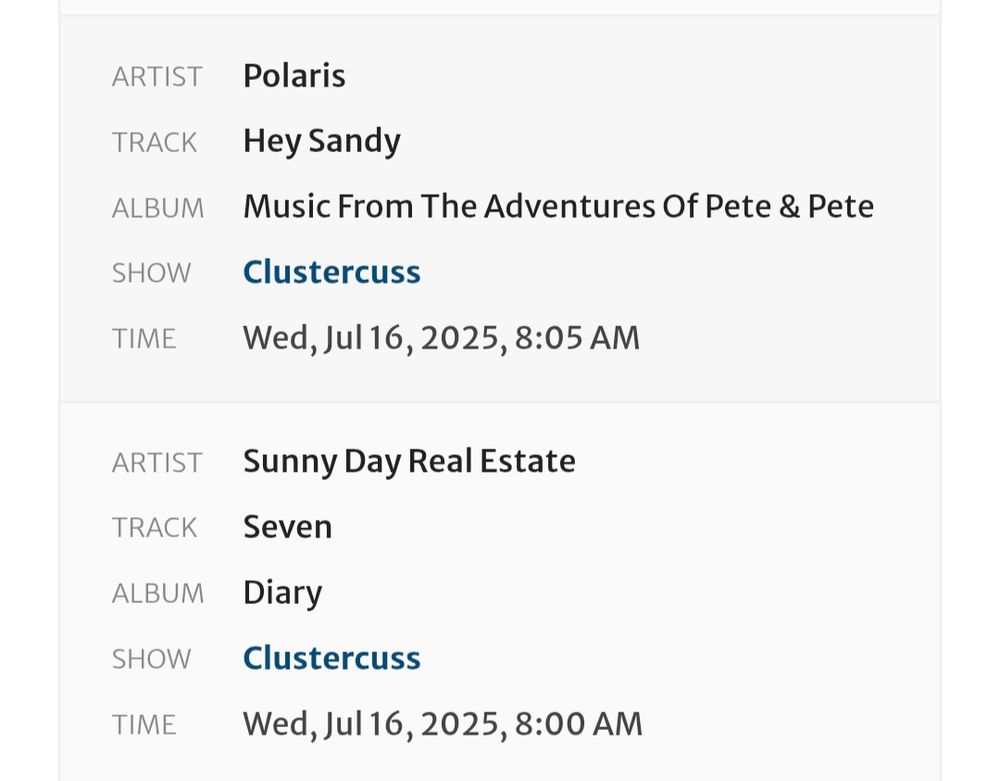Click the album Music From The Adventures Of Pete & Pete

(x=559, y=206)
